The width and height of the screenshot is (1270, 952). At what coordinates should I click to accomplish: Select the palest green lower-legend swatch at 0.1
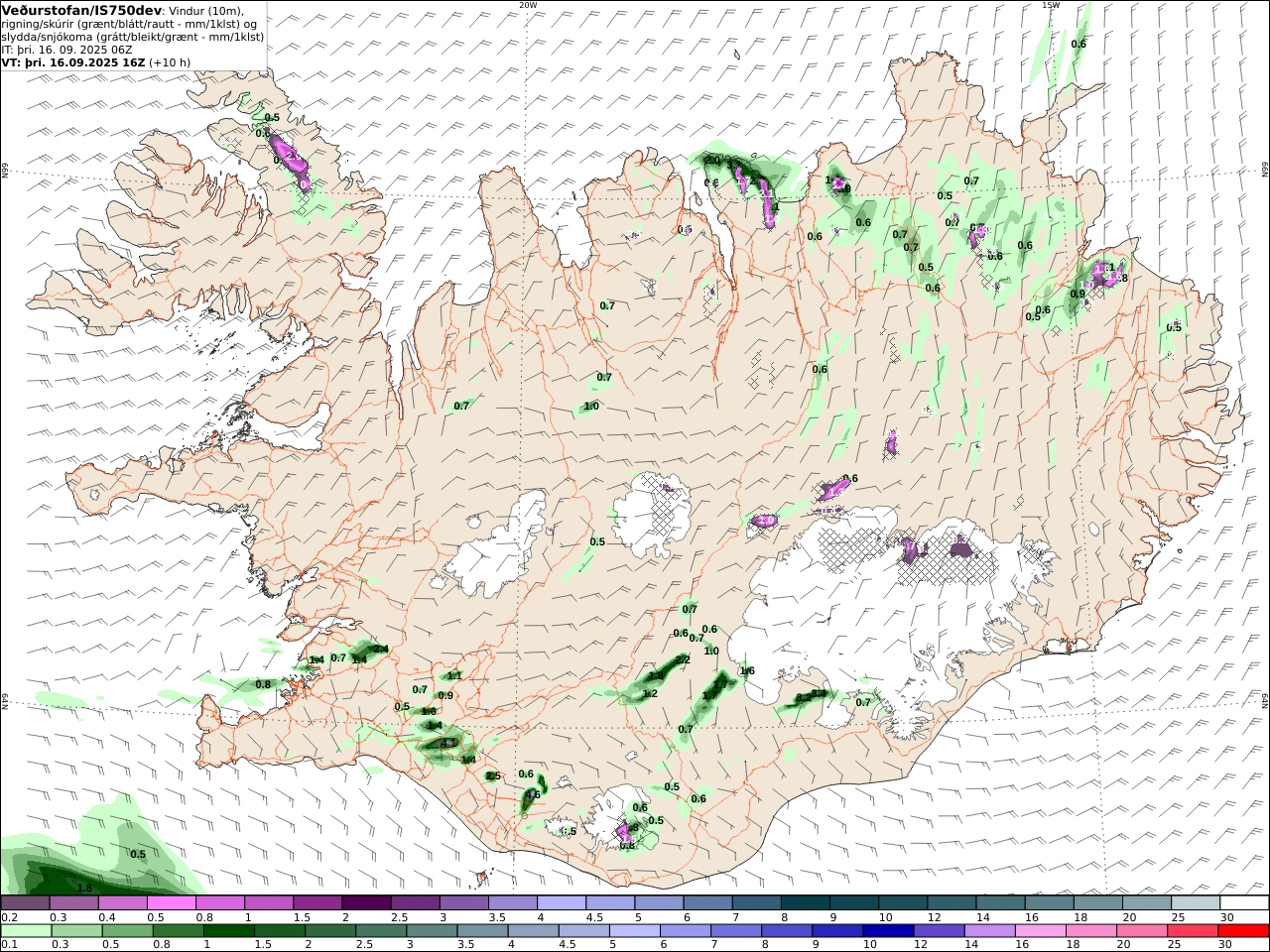click(26, 931)
